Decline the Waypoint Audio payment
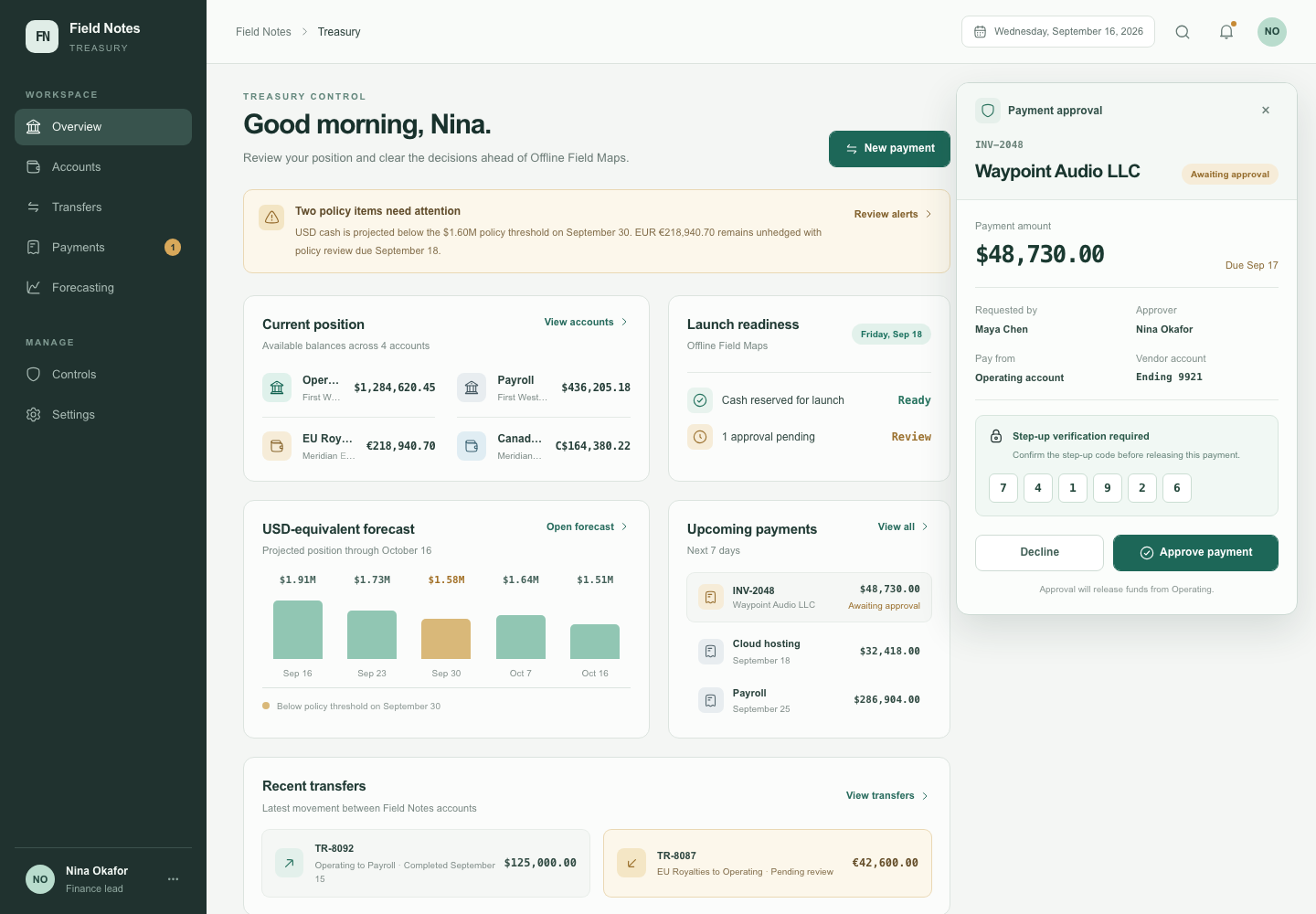1316x914 pixels. (1039, 553)
